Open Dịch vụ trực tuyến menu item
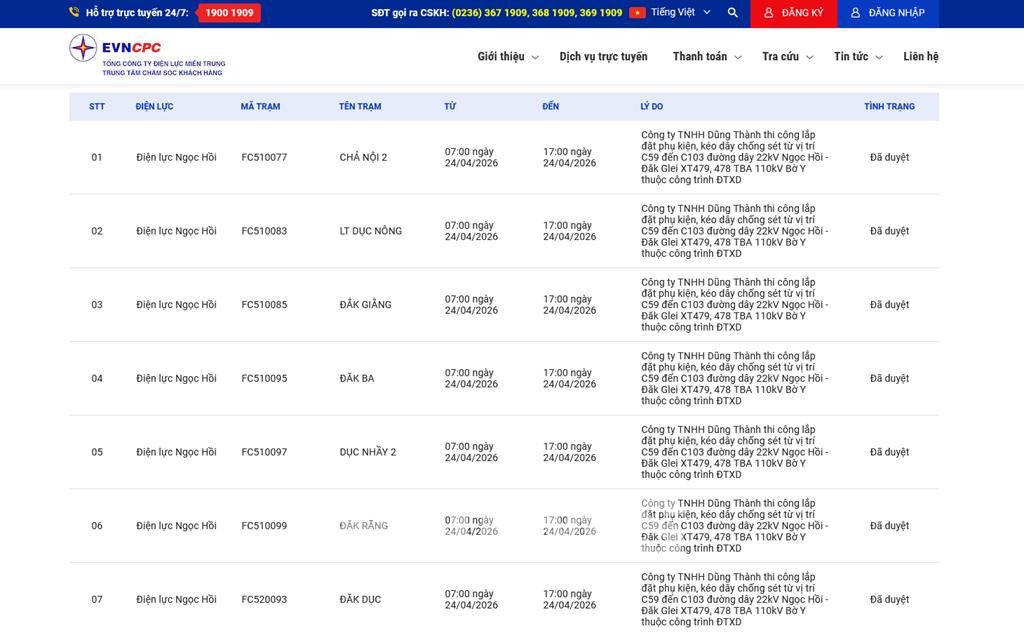Viewport: 1024px width, 633px height. pyautogui.click(x=603, y=57)
